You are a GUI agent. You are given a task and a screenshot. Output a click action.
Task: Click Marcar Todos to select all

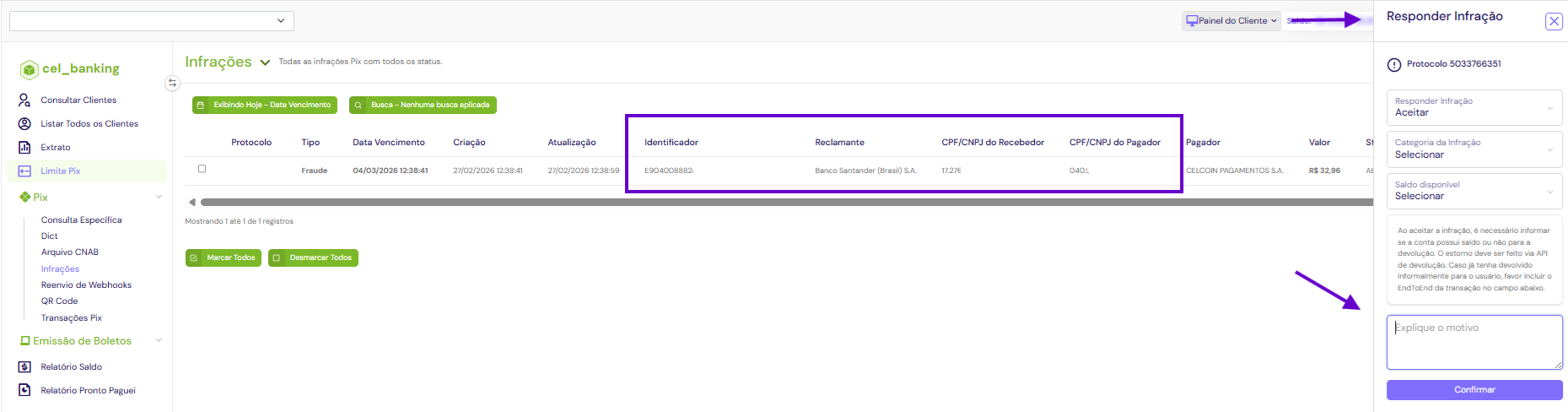point(224,257)
